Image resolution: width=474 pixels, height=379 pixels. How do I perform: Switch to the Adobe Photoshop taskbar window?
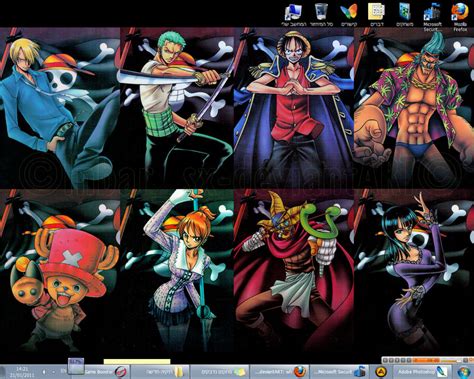[x=422, y=372]
